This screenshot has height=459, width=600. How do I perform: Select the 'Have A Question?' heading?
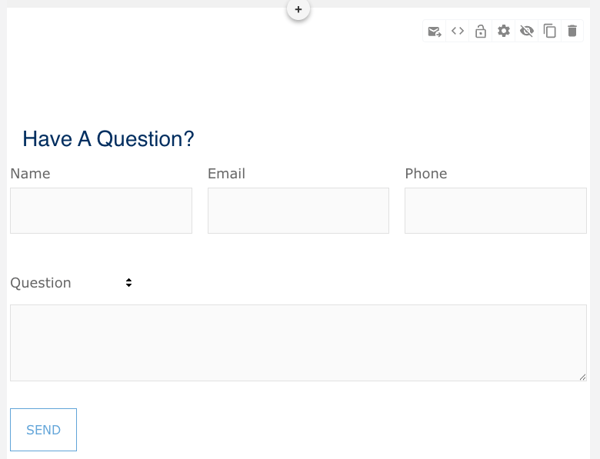108,139
